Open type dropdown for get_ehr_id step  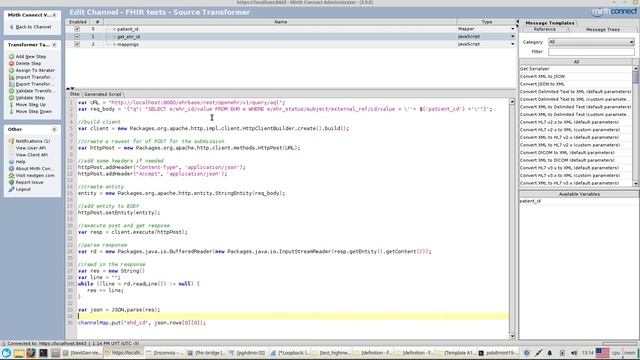(513, 37)
